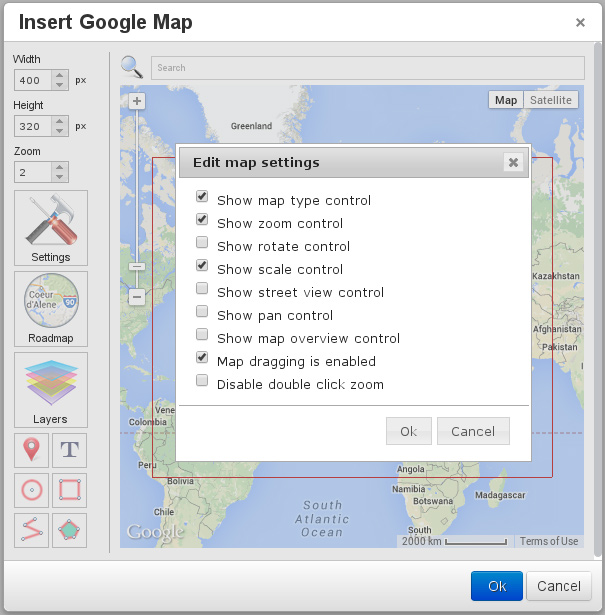Choose the rectangle drawing tool
Viewport: 605px width, 615px height.
click(x=69, y=490)
